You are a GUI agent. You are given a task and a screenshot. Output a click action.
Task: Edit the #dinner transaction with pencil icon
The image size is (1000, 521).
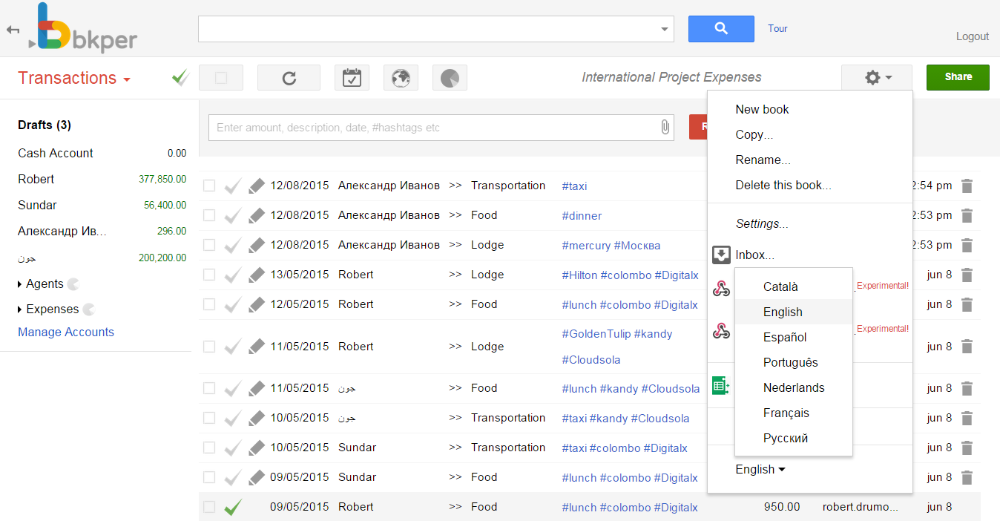point(256,216)
